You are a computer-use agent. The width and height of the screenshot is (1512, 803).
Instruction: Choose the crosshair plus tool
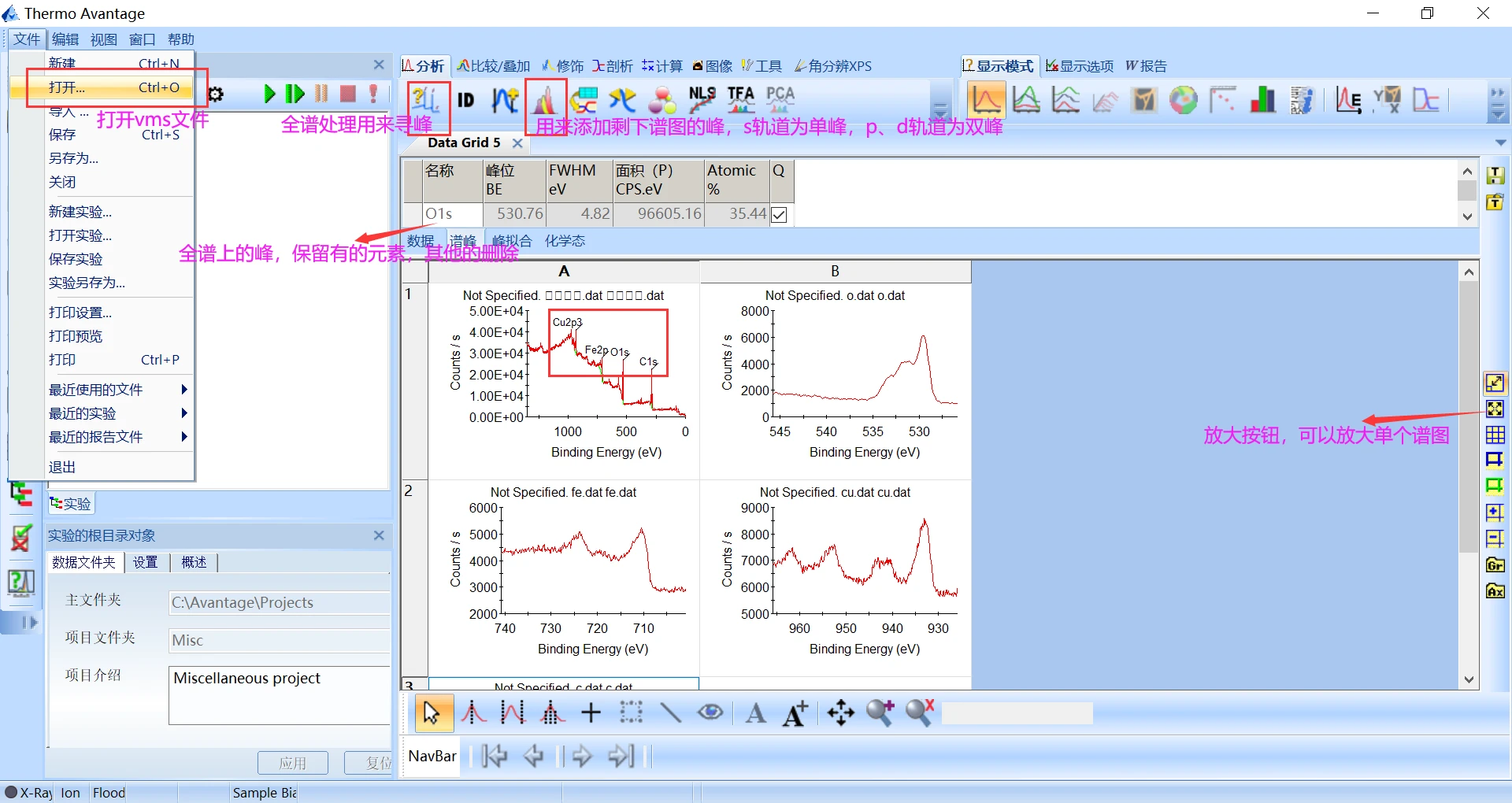(591, 713)
